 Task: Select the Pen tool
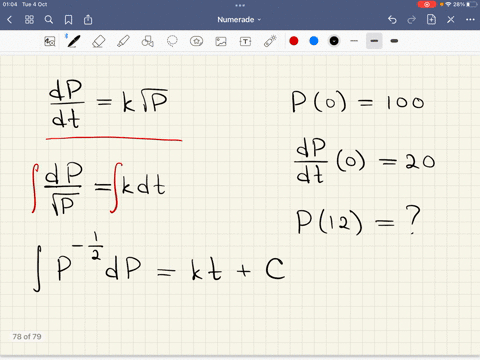73,41
